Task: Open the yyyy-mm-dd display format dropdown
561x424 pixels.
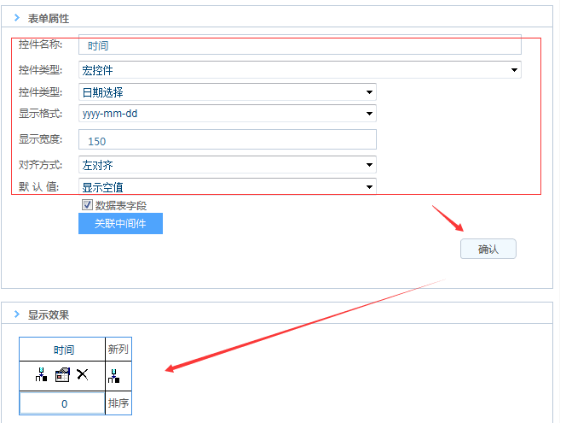Action: [x=227, y=113]
